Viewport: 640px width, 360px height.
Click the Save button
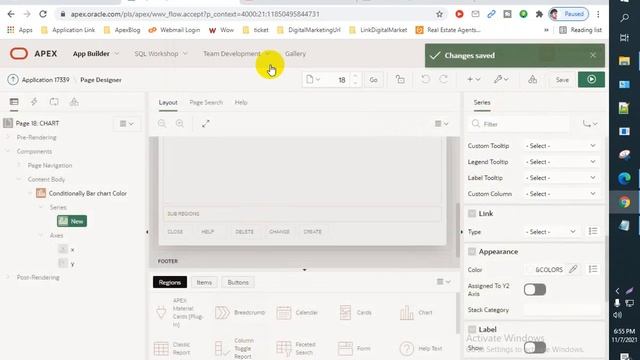[562, 80]
